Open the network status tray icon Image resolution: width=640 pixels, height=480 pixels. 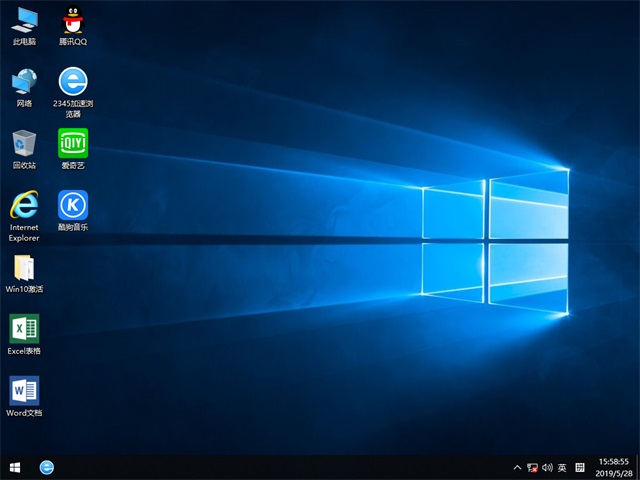532,467
